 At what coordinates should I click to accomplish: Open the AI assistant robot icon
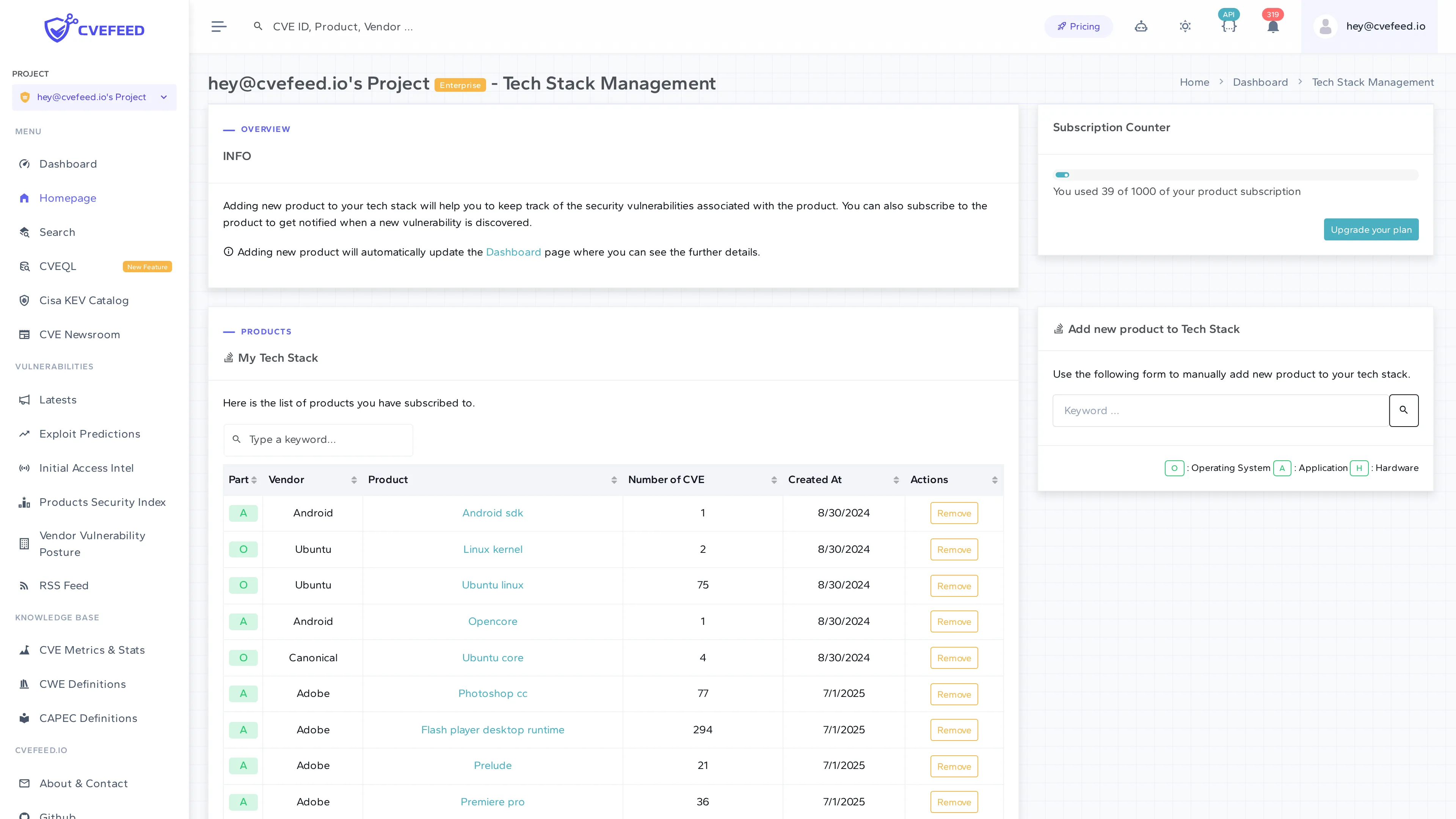[1141, 26]
